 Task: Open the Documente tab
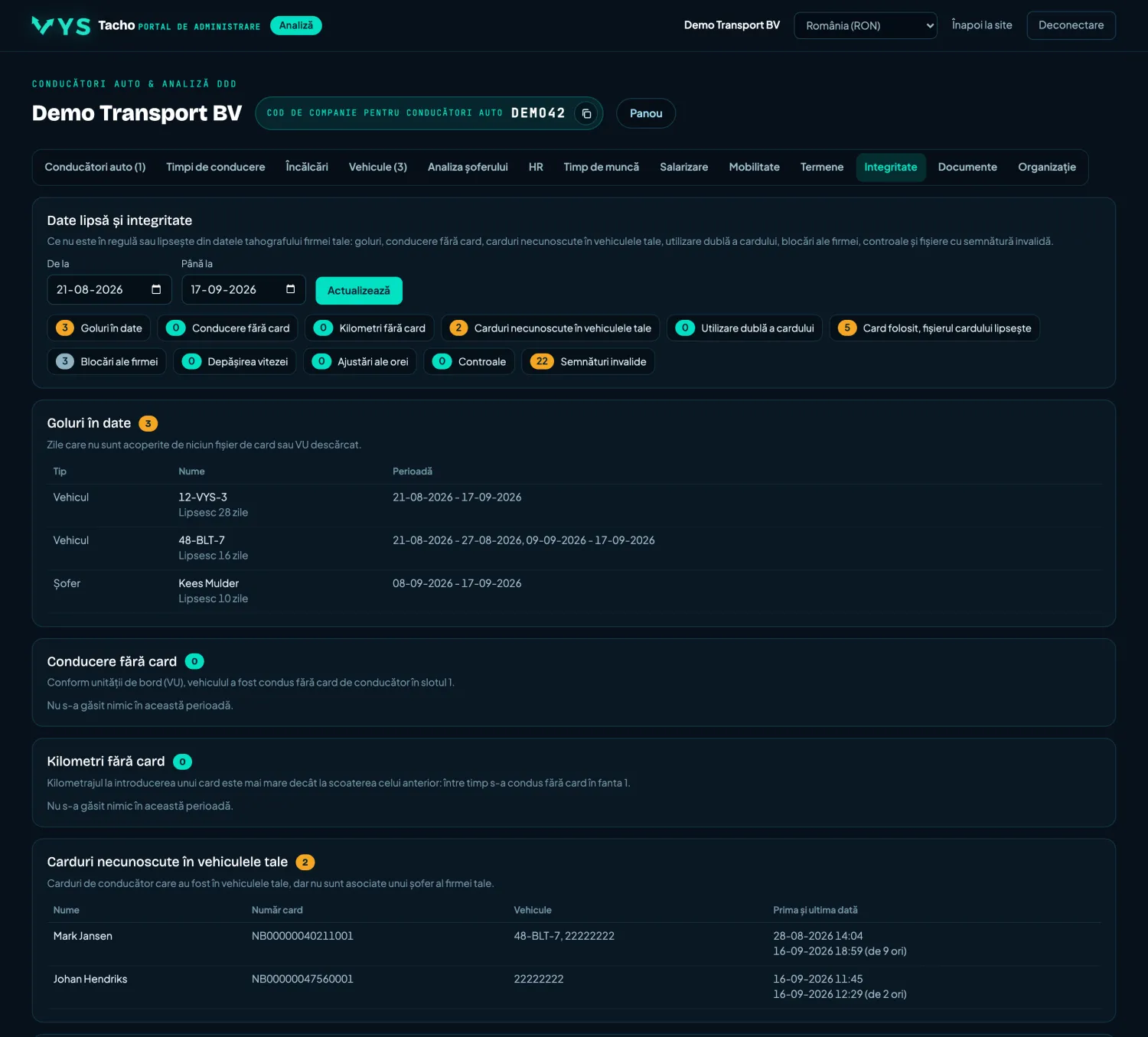[x=967, y=167]
